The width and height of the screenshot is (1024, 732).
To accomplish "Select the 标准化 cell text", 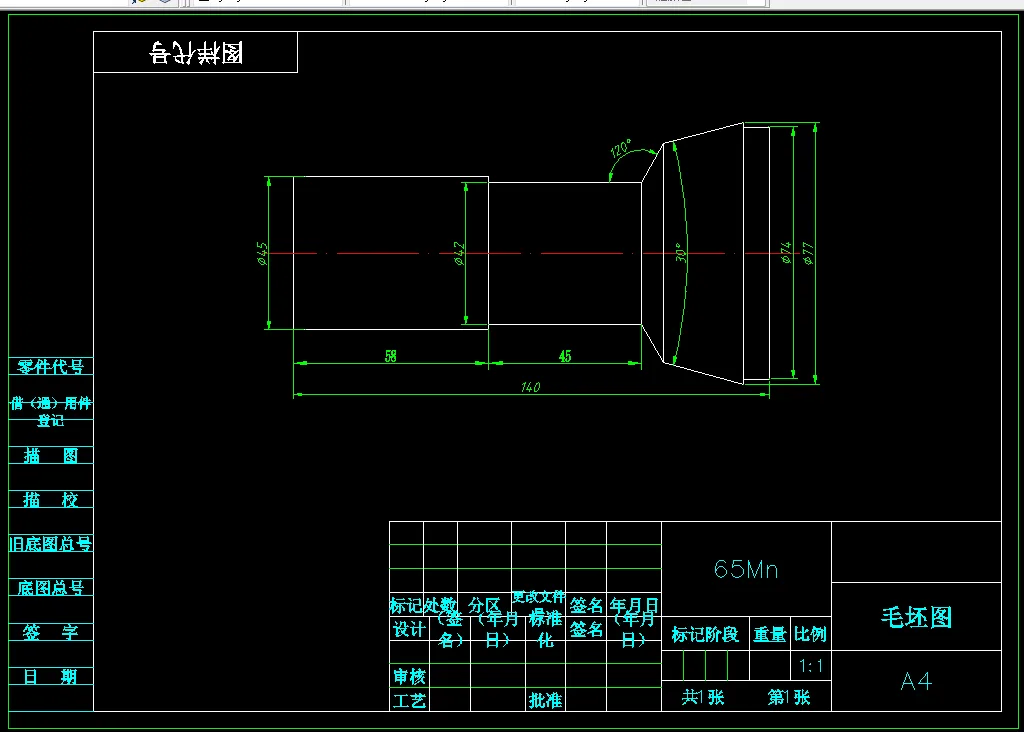I will pyautogui.click(x=546, y=628).
